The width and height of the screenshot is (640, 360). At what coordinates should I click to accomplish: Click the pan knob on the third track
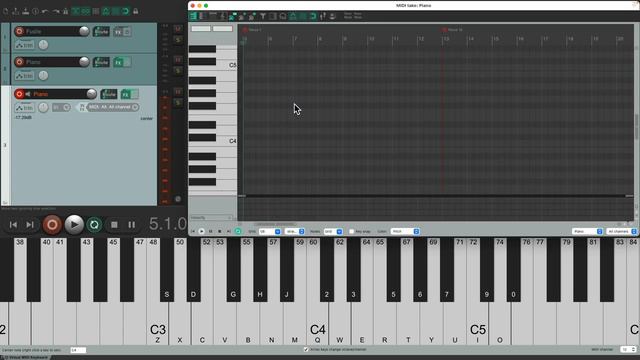[43, 108]
